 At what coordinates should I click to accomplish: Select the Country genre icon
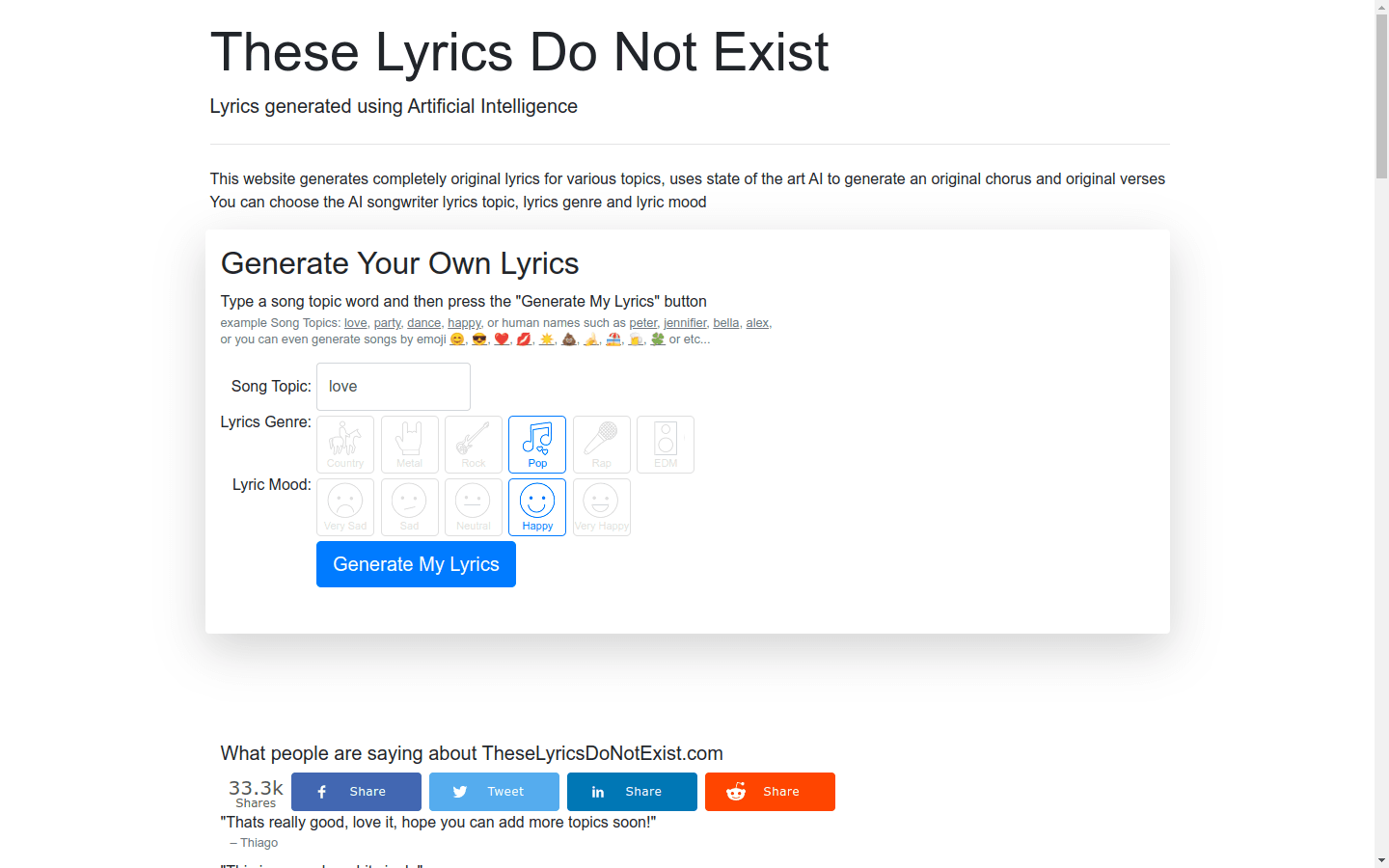click(x=345, y=444)
